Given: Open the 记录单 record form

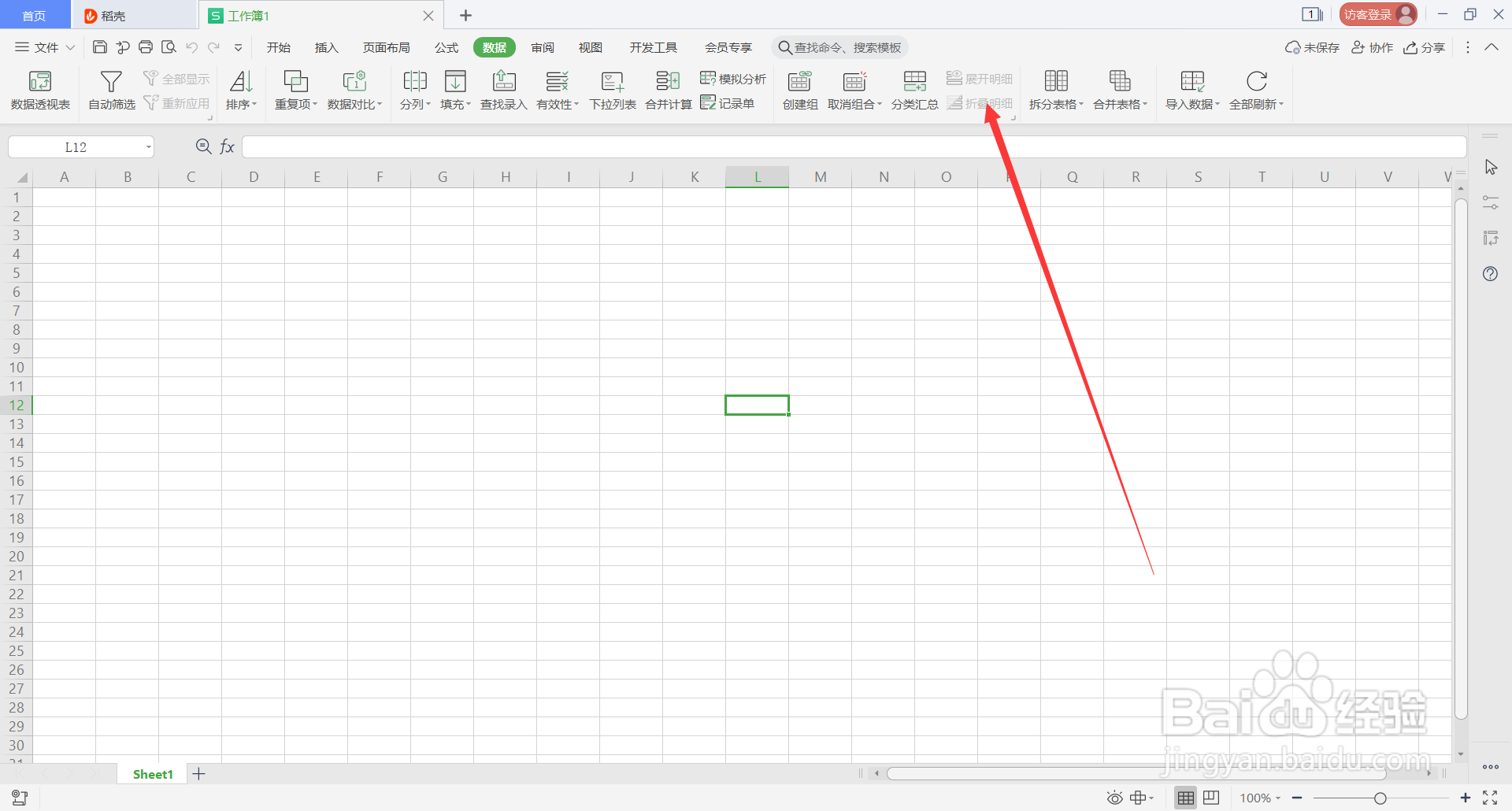Looking at the screenshot, I should click(727, 103).
